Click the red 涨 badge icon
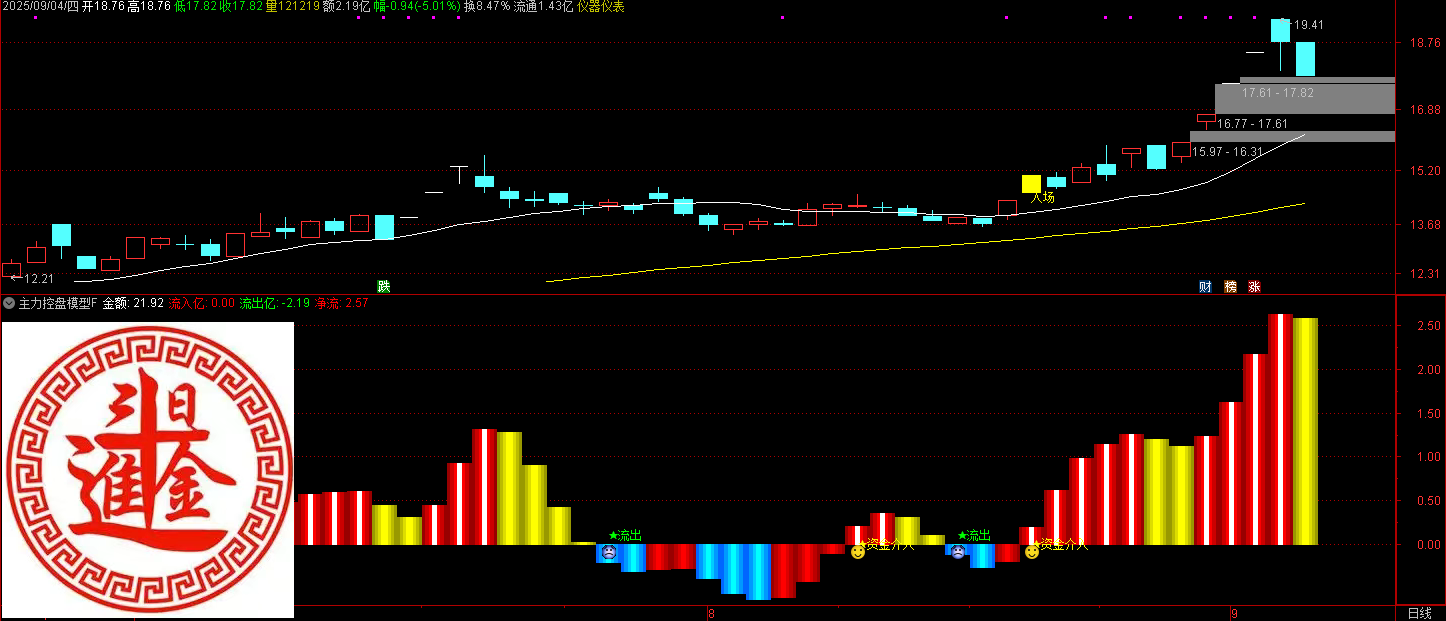1446x621 pixels. click(x=1254, y=286)
